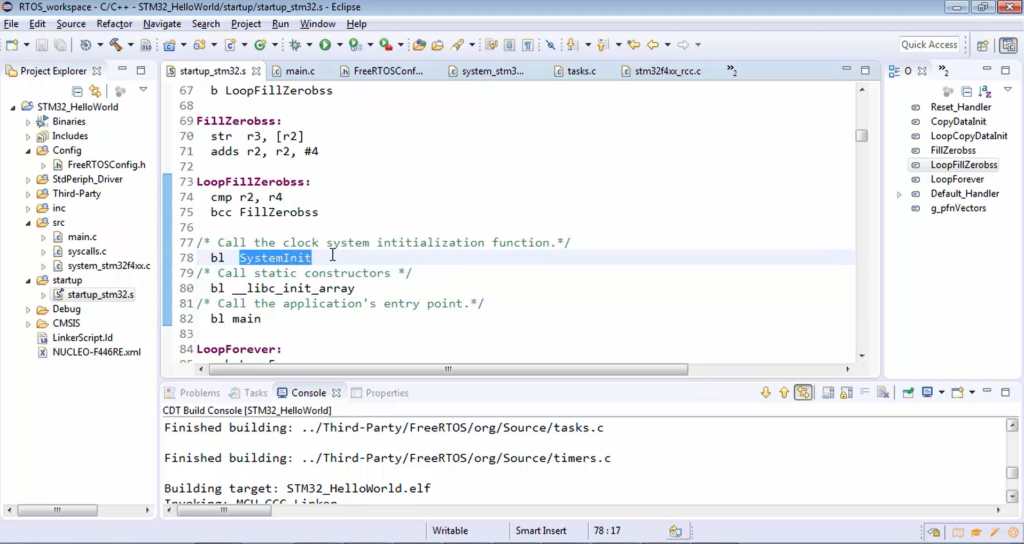The image size is (1024, 544).
Task: Click the Debug bug icon in toolbar
Action: 294,45
